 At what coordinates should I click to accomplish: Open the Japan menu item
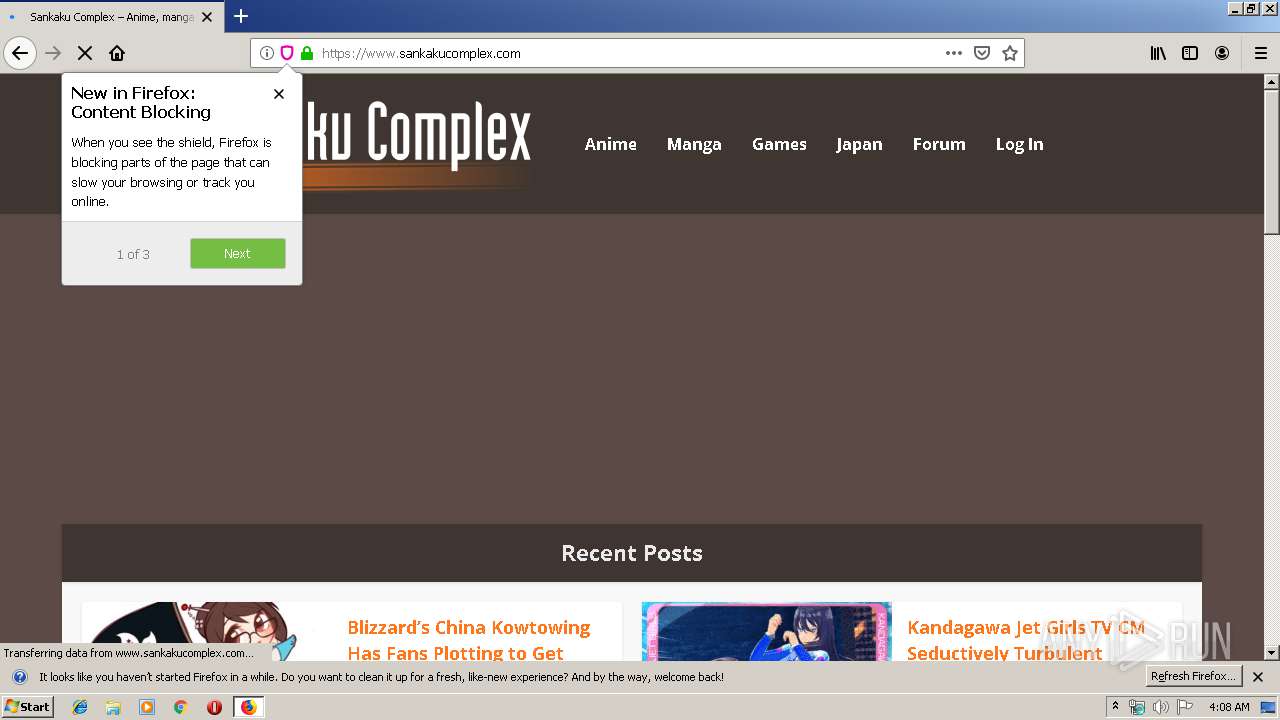tap(859, 144)
